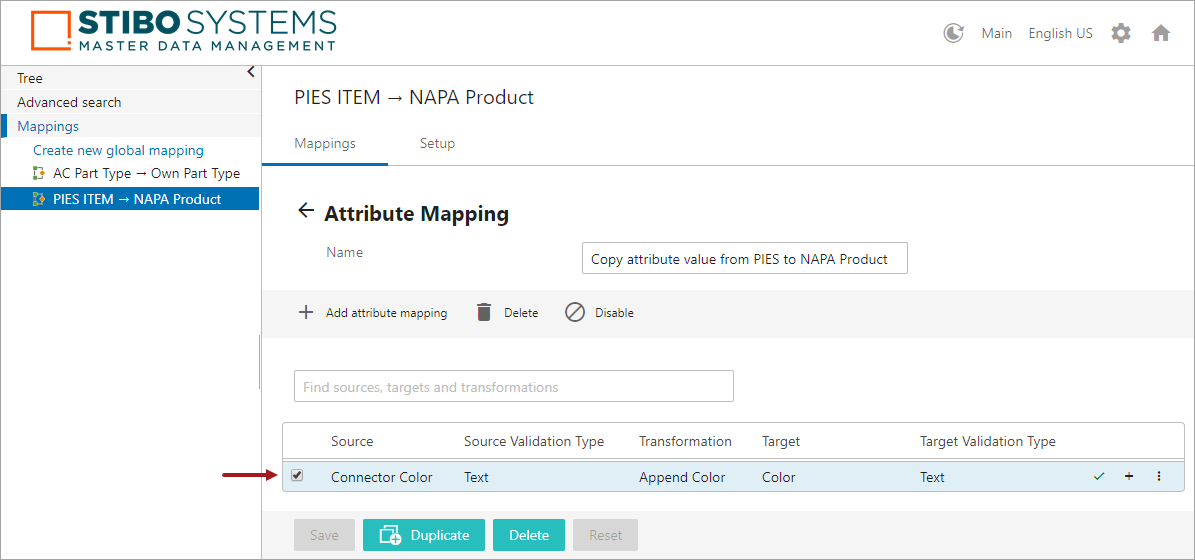The width and height of the screenshot is (1195, 560).
Task: Go to home via house icon
Action: click(x=1161, y=33)
